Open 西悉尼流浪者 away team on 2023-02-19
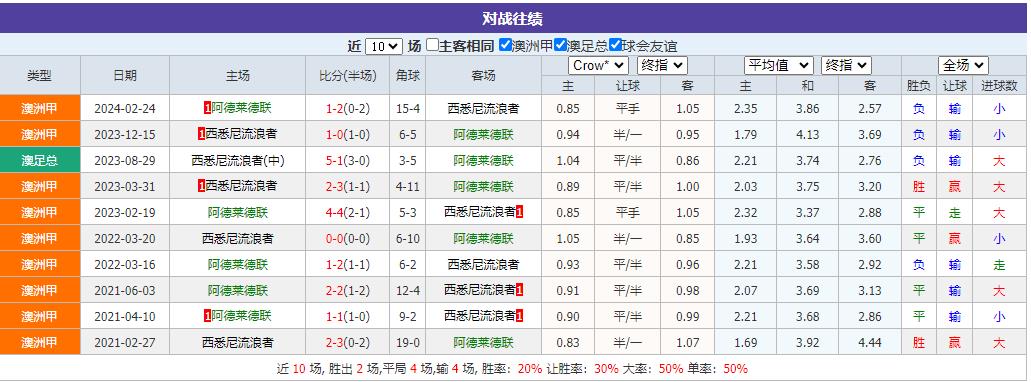The width and height of the screenshot is (1031, 382). pos(479,212)
